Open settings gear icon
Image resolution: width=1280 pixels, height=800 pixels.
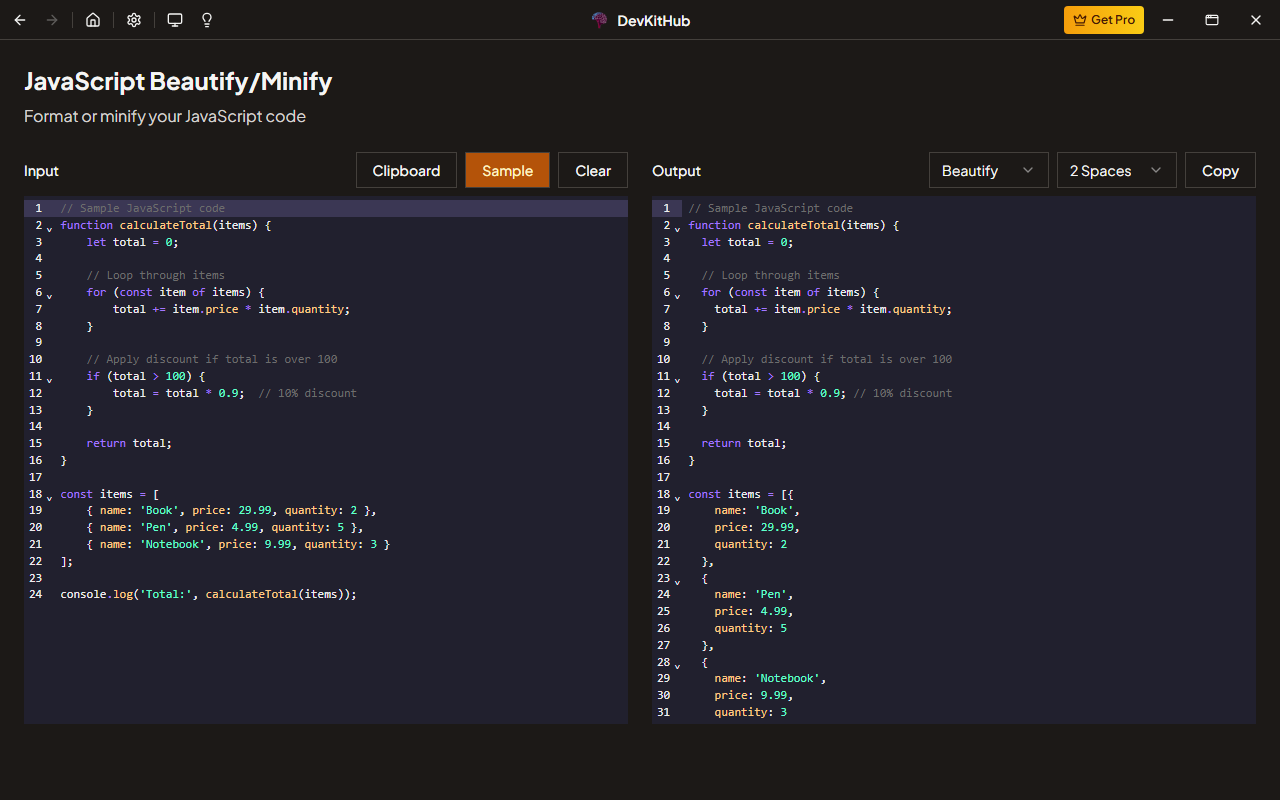134,20
